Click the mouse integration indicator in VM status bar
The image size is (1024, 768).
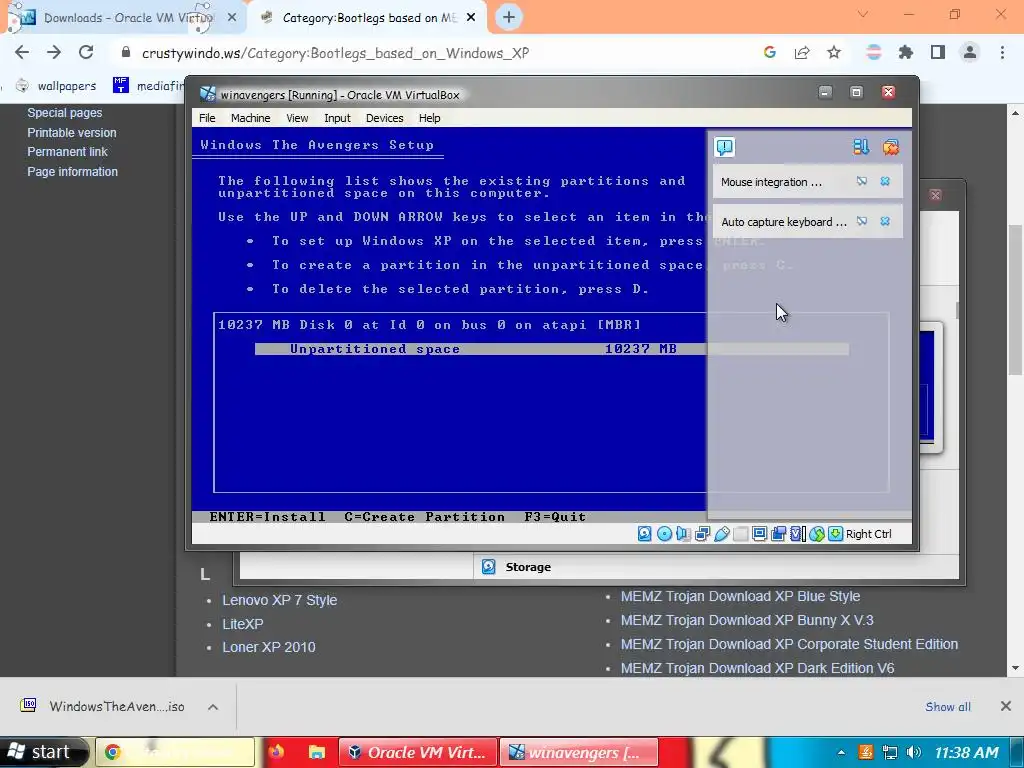[817, 534]
